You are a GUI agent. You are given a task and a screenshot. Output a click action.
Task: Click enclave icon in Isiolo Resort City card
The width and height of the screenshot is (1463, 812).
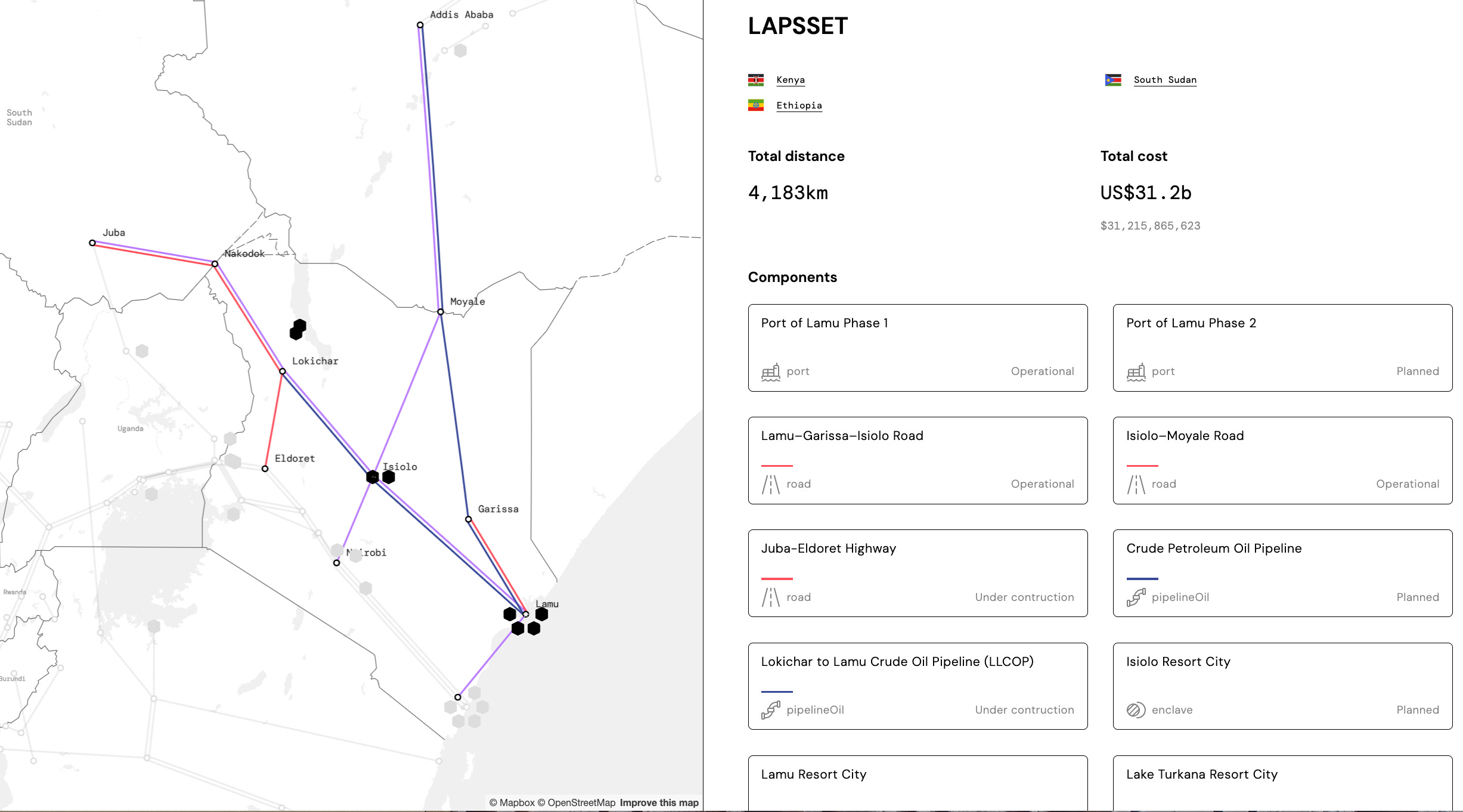pyautogui.click(x=1136, y=710)
